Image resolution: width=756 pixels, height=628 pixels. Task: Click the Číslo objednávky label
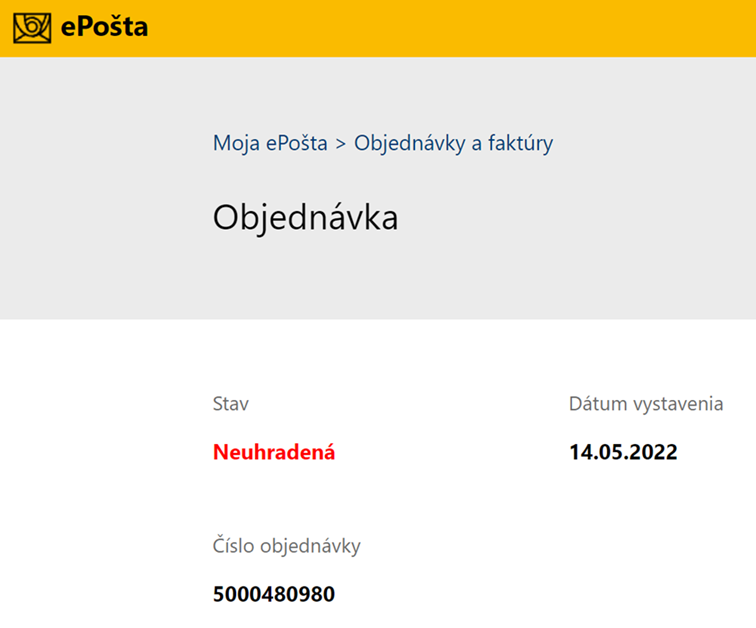coord(286,546)
